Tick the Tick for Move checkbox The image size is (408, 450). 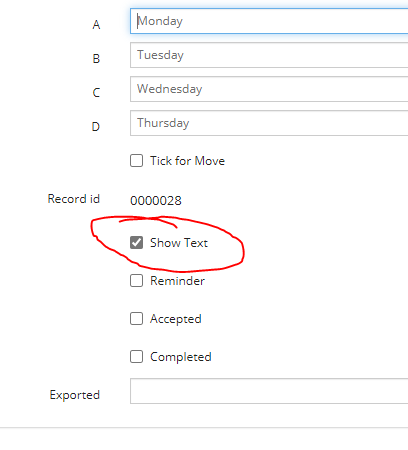(136, 160)
